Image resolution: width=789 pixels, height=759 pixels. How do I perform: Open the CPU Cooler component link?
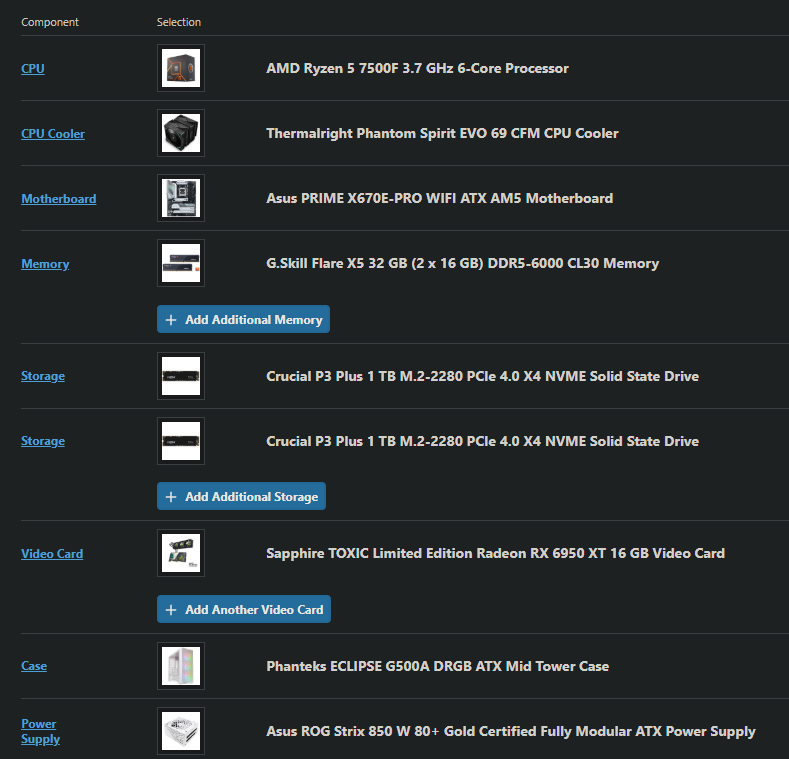tap(53, 134)
